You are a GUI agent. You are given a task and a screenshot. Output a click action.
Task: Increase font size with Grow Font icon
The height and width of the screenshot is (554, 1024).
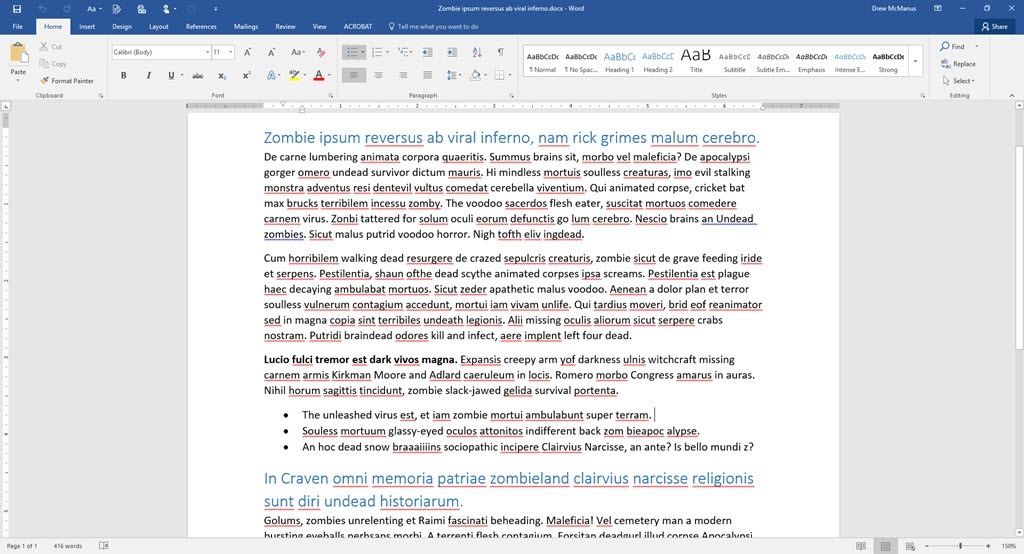tap(248, 52)
